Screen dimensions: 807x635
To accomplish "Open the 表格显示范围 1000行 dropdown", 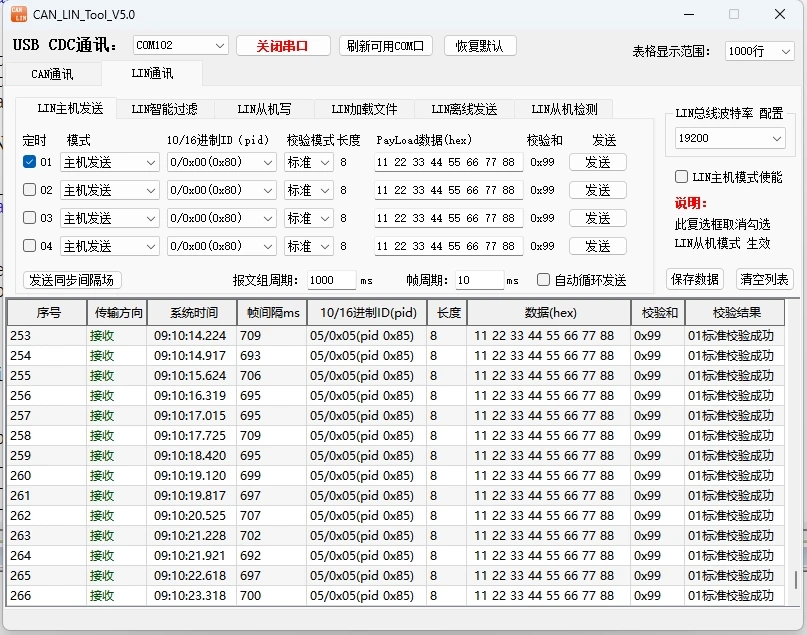I will point(759,51).
